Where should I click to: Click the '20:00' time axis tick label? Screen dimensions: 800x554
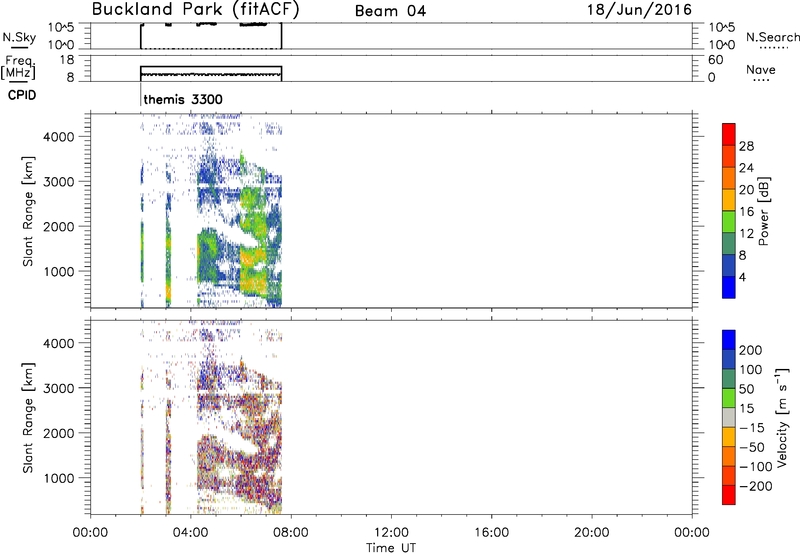coord(592,533)
